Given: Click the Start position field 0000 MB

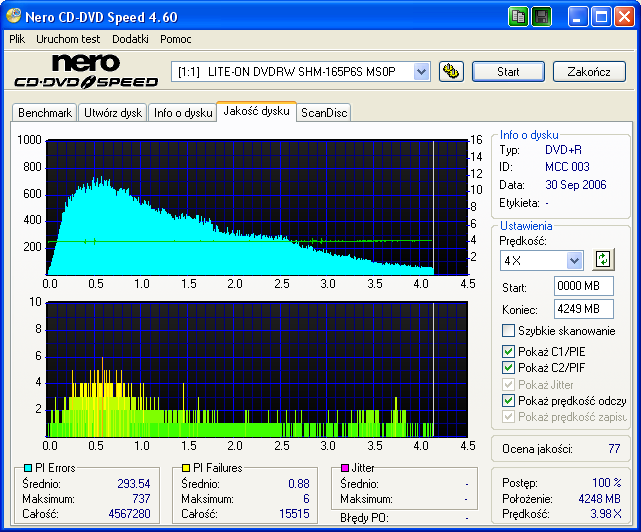Looking at the screenshot, I should [x=584, y=286].
